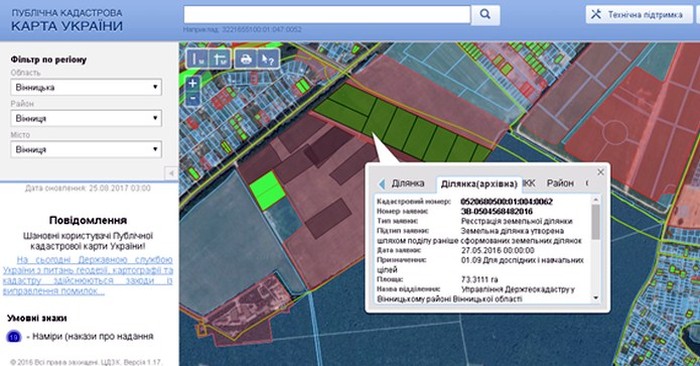Zoom in the map with plus button
This screenshot has height=366, width=700.
pos(192,83)
